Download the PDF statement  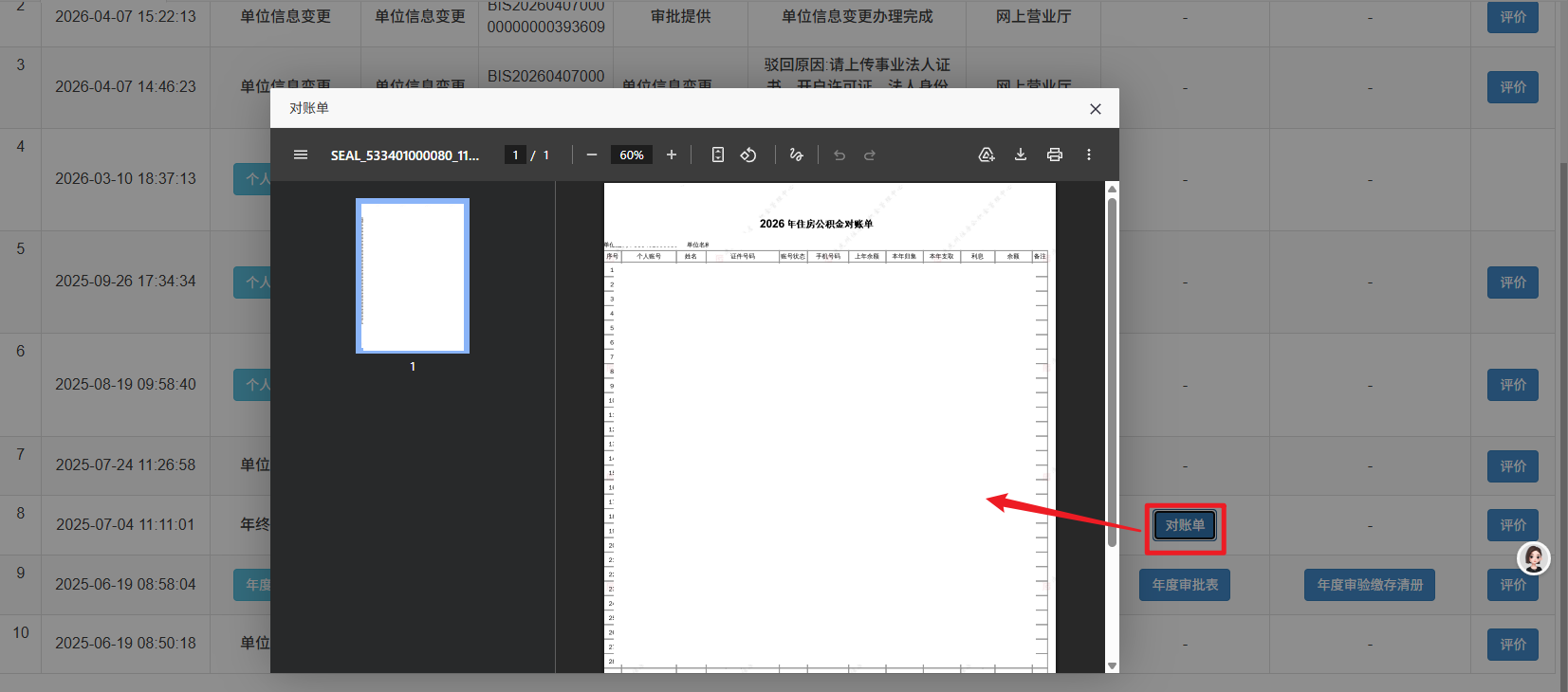tap(1021, 155)
